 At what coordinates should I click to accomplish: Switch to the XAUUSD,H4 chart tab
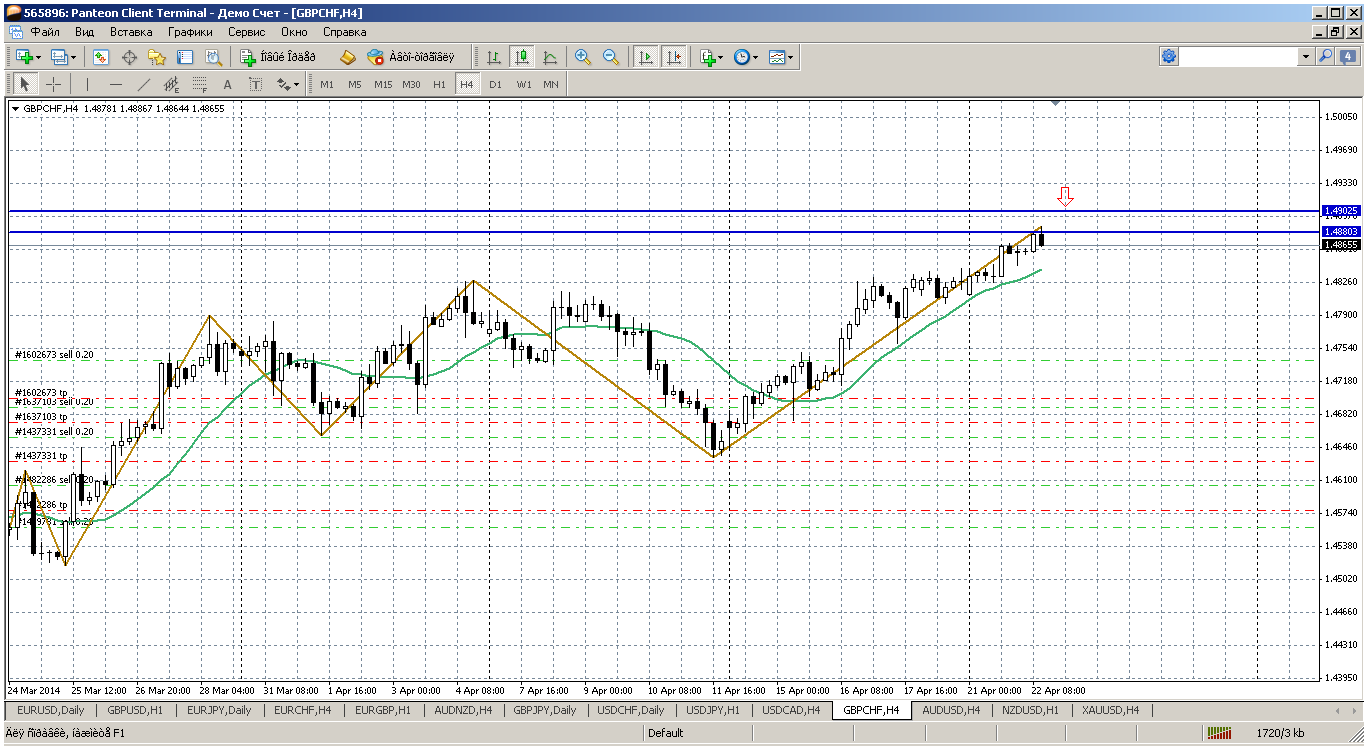point(1110,710)
